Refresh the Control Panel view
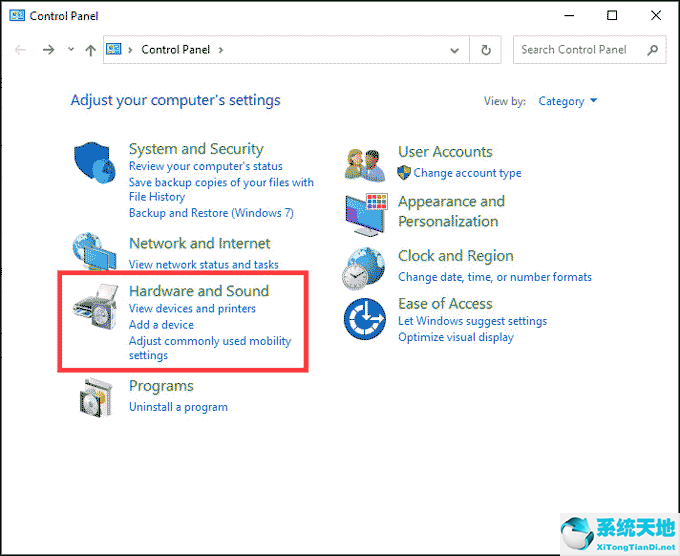This screenshot has height=556, width=680. pos(486,49)
